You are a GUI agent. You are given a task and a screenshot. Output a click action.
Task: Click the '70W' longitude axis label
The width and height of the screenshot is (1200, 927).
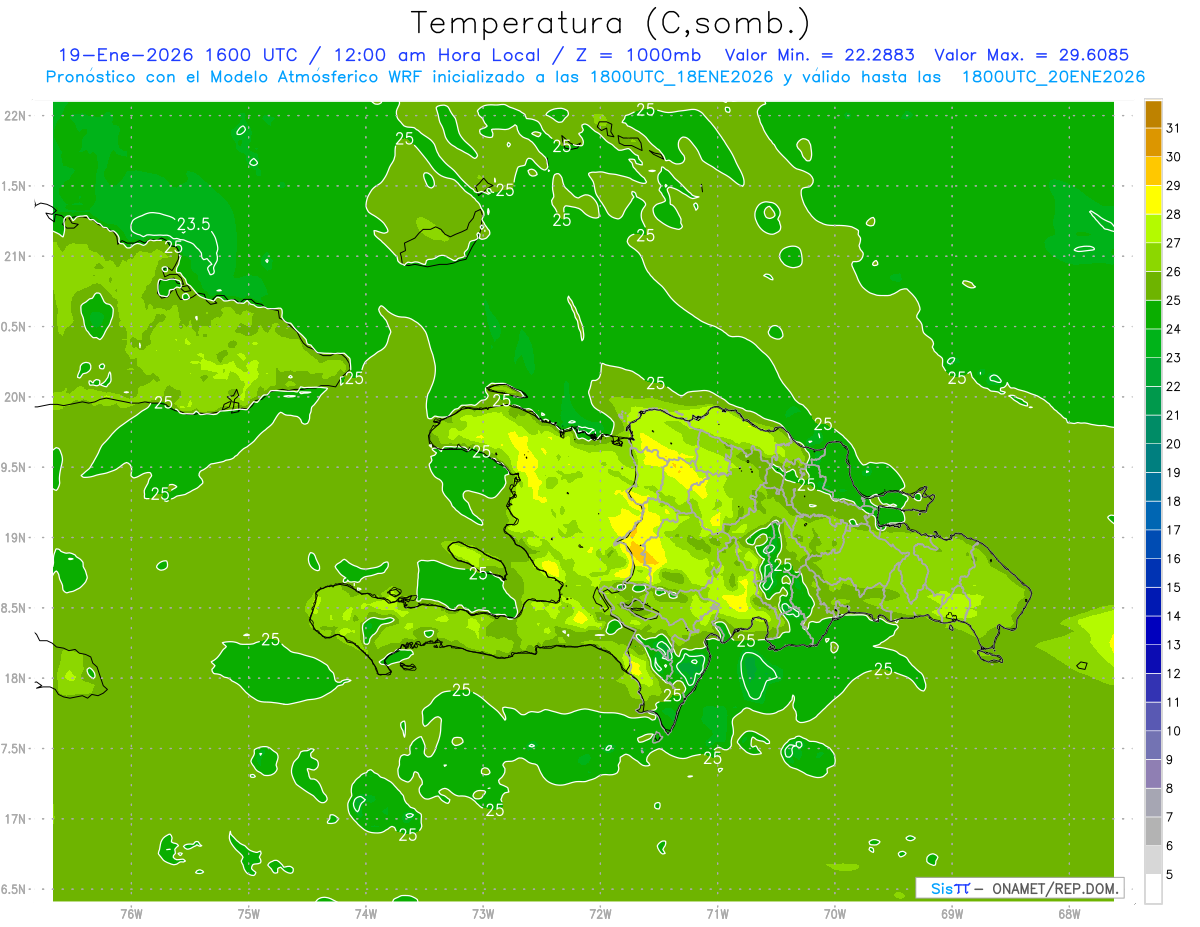pos(835,913)
